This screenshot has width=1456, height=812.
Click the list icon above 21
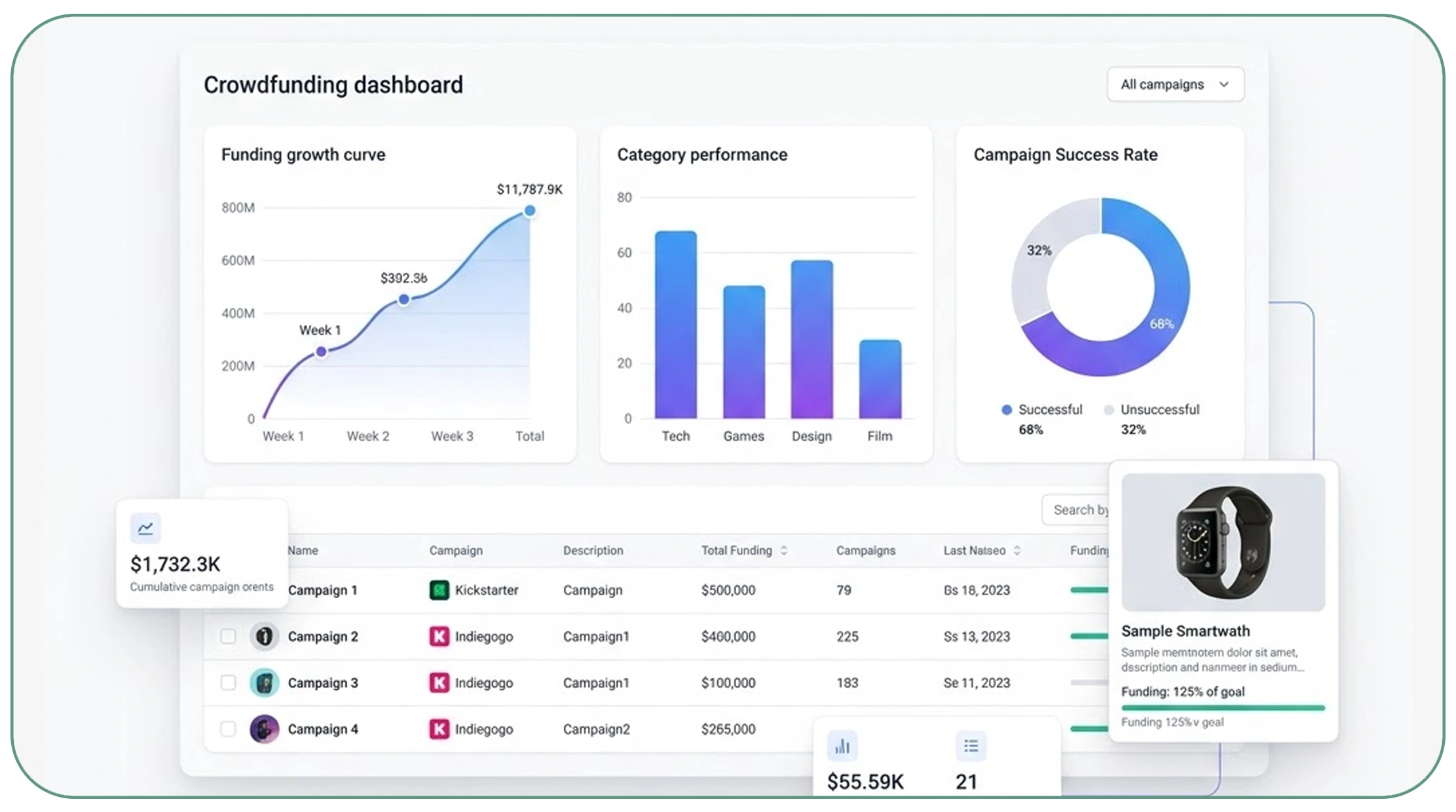[971, 746]
